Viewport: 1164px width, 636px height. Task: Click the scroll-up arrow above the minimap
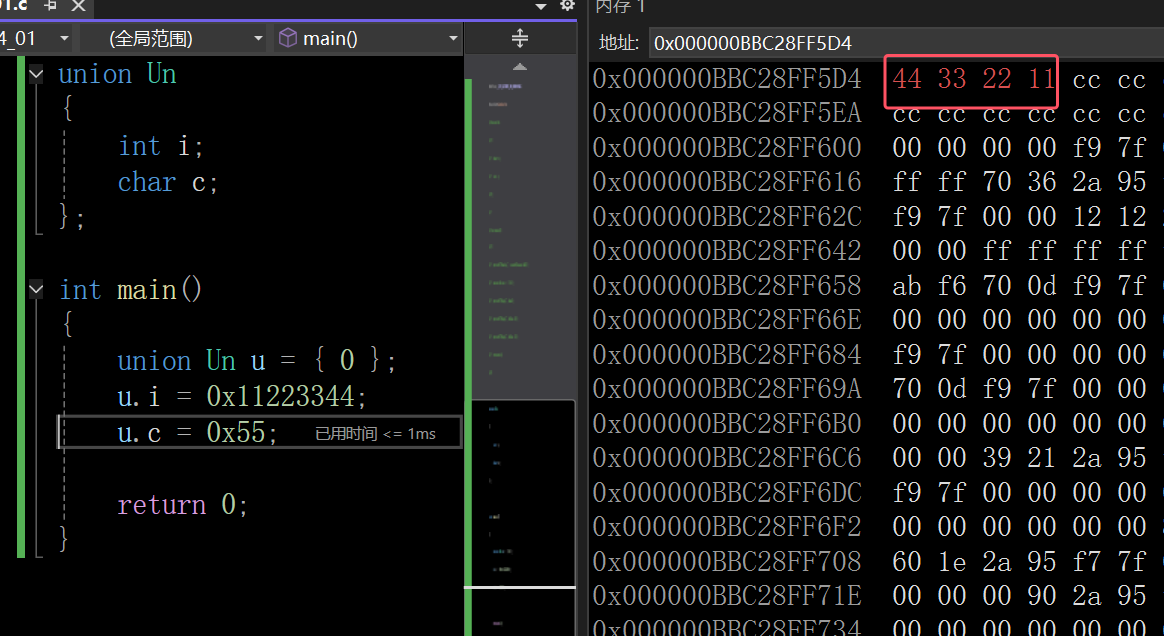coord(520,67)
